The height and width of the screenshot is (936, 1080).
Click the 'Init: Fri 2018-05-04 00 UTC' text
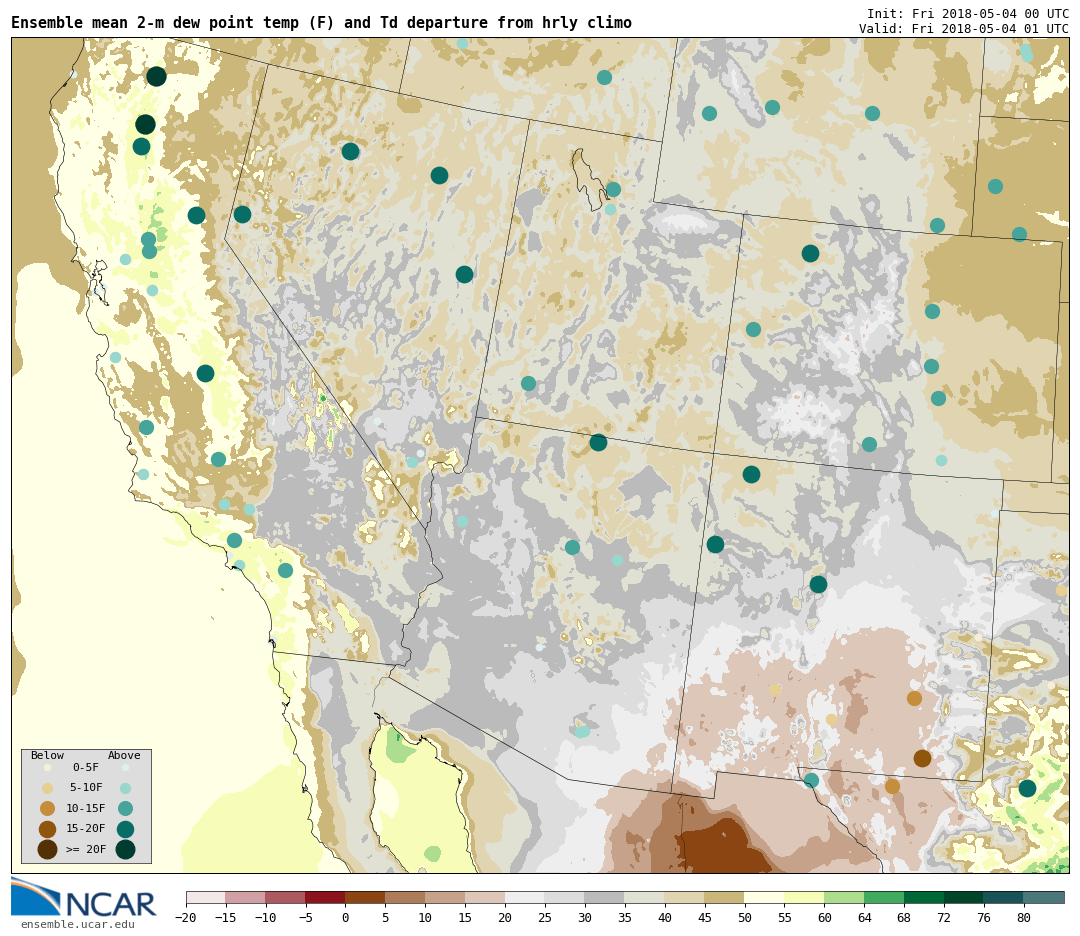pos(968,14)
